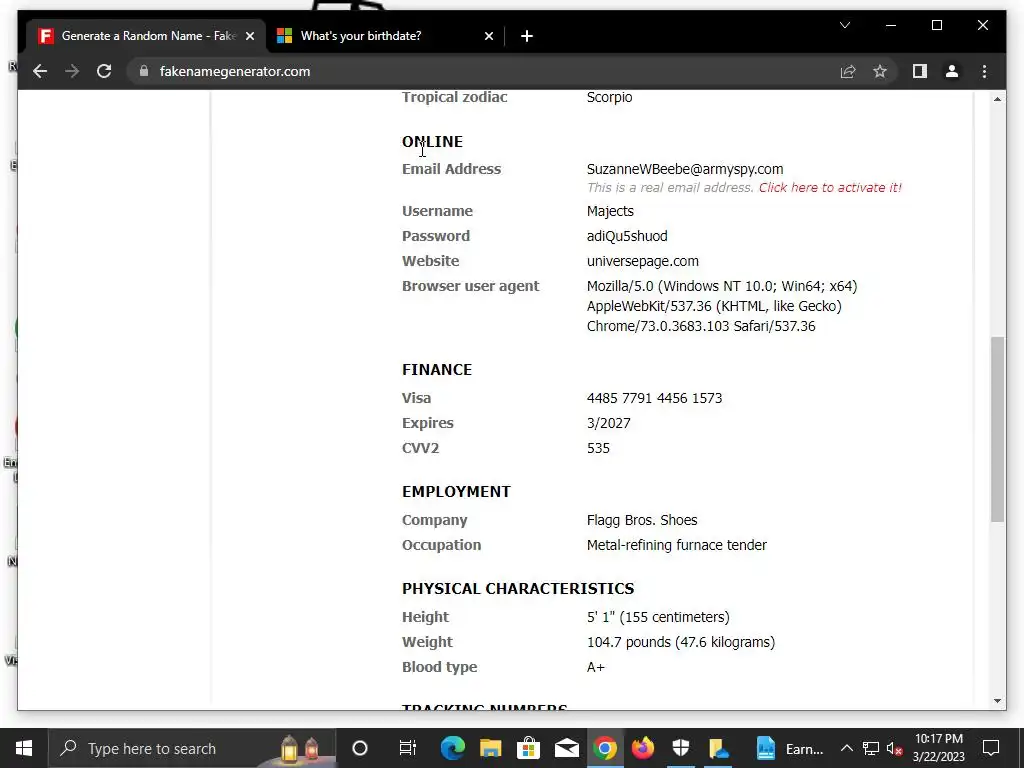Open Microsoft Store from taskbar

528,748
